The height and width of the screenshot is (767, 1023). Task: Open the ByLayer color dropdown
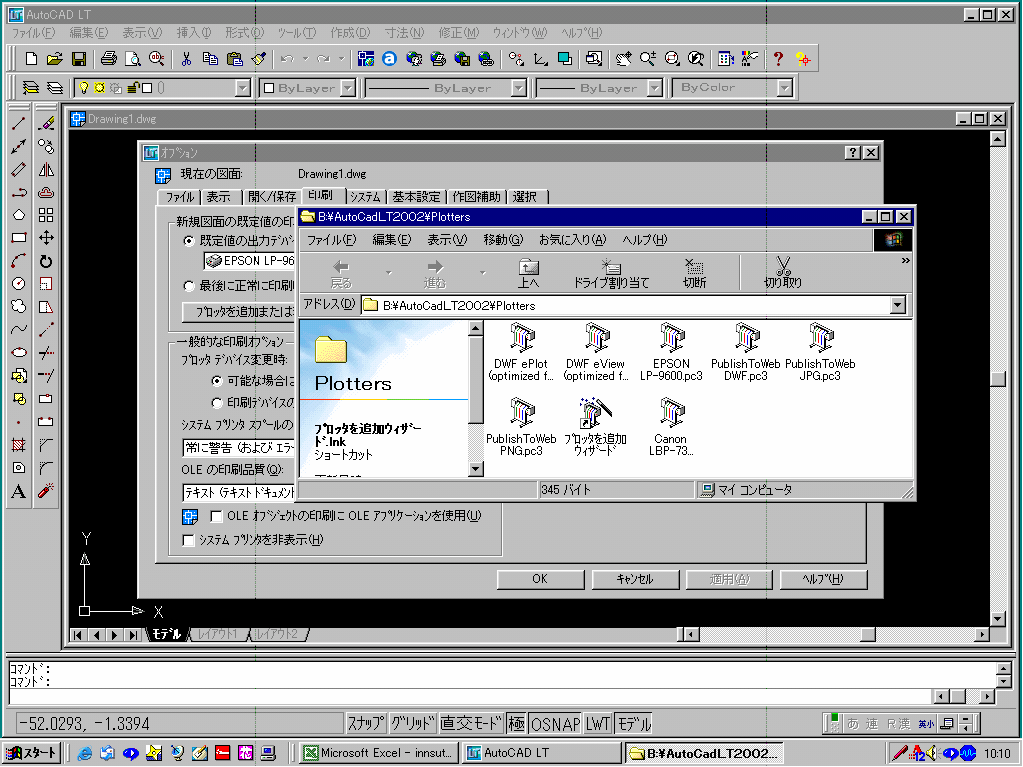click(348, 88)
